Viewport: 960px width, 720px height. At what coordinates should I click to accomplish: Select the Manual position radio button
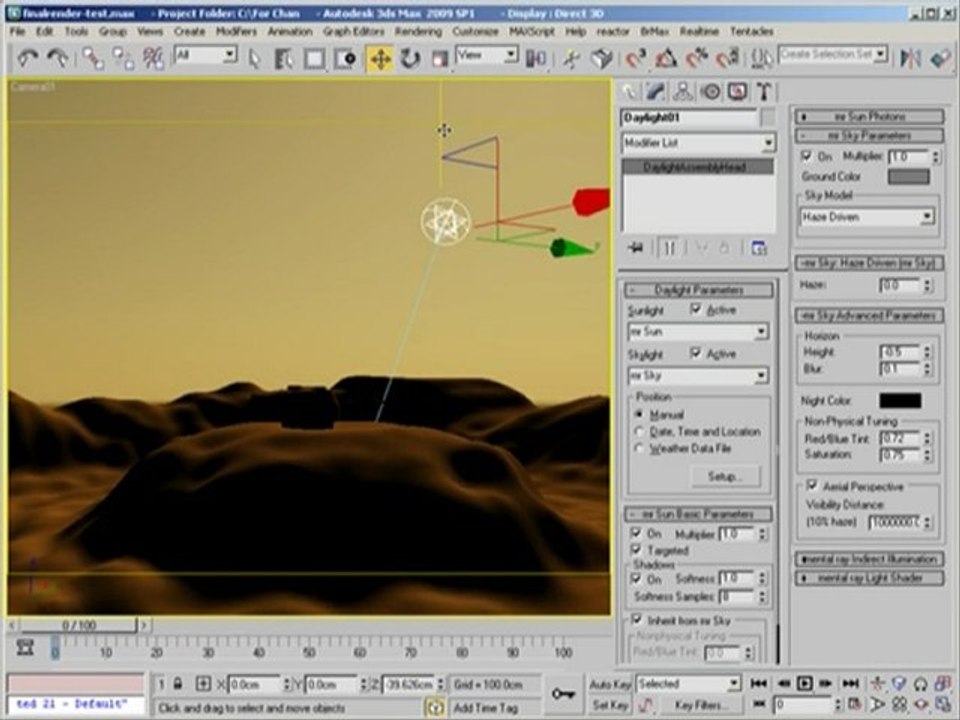(639, 414)
